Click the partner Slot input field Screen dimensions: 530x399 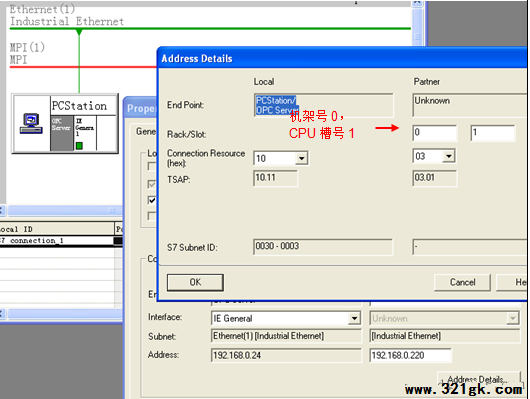493,133
